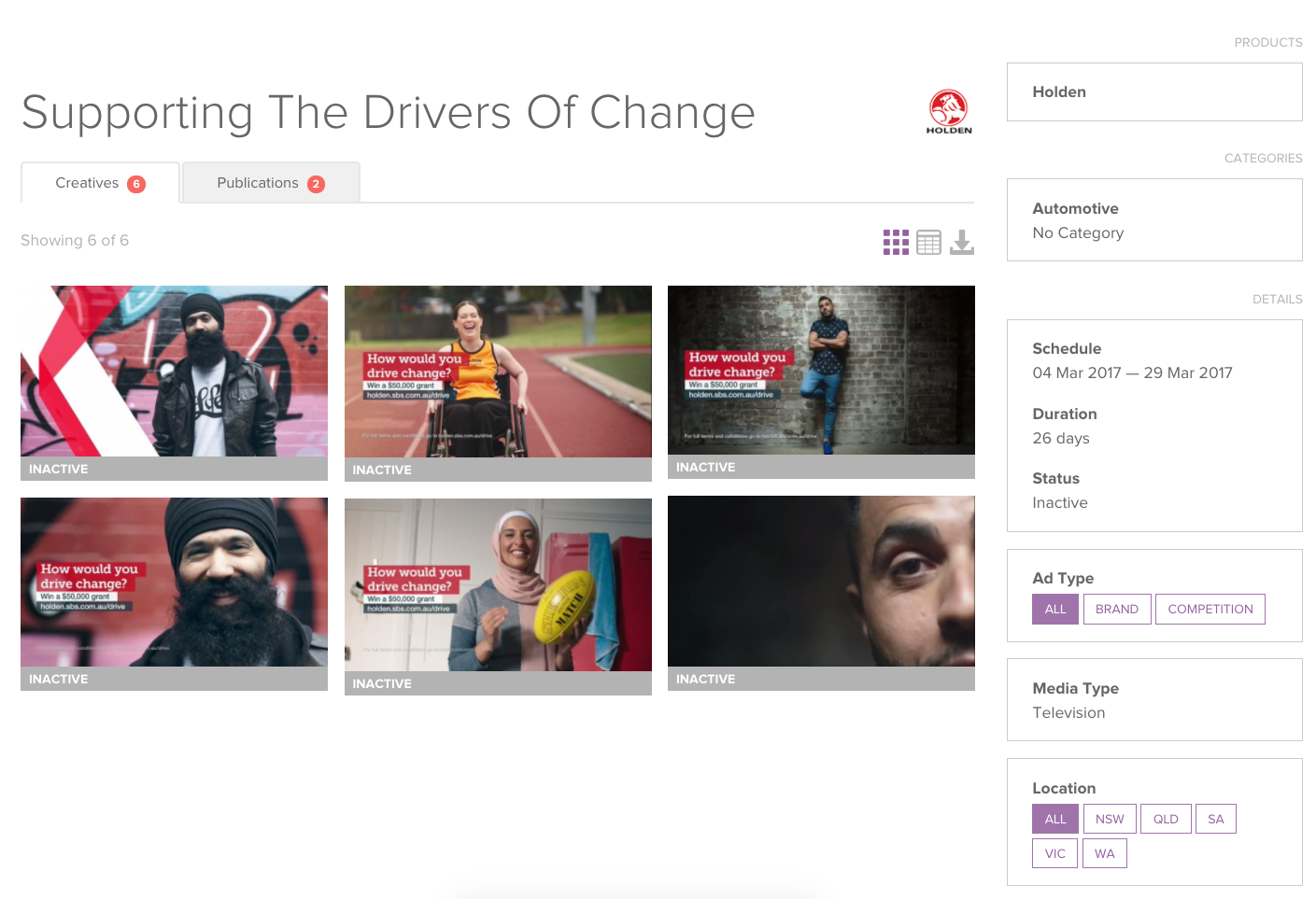Click schedule dates '04 Mar 2017 — 29 Mar 2017'
Viewport: 1316px width, 899px height.
click(x=1132, y=372)
